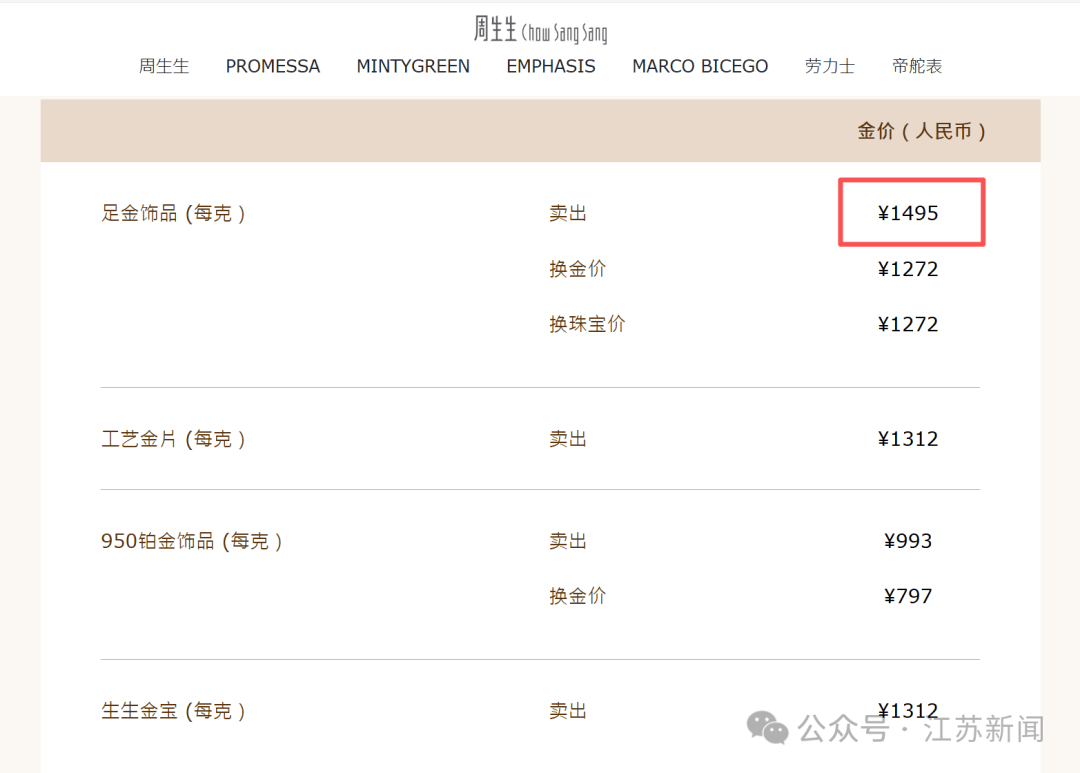The width and height of the screenshot is (1080, 773).
Task: Click the ¥993 platinum sell price
Action: pos(909,541)
